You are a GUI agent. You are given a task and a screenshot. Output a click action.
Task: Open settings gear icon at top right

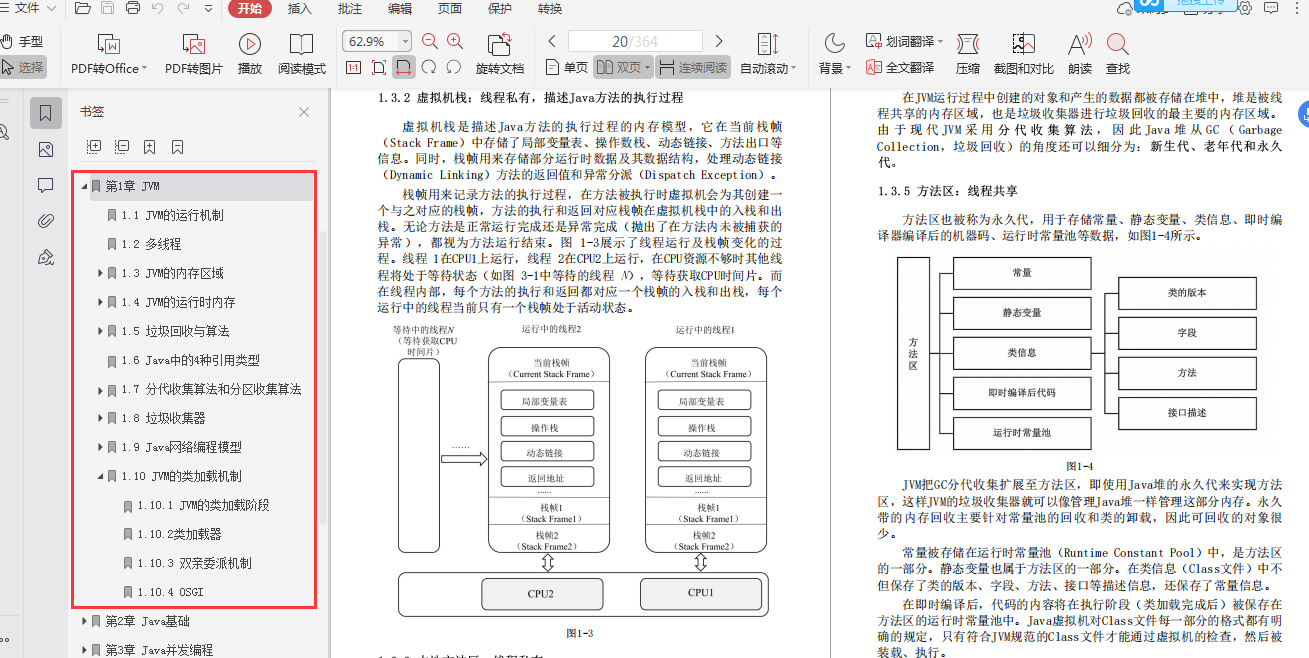pos(1245,8)
